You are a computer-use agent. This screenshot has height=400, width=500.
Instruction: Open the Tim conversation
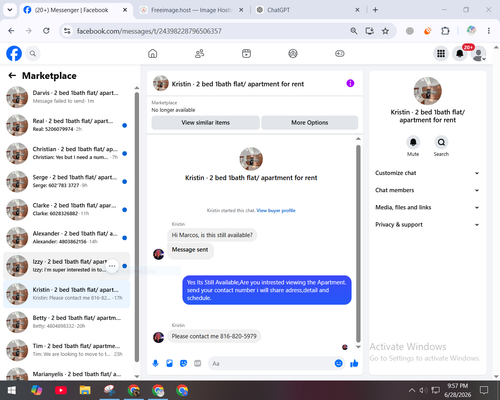click(x=67, y=350)
